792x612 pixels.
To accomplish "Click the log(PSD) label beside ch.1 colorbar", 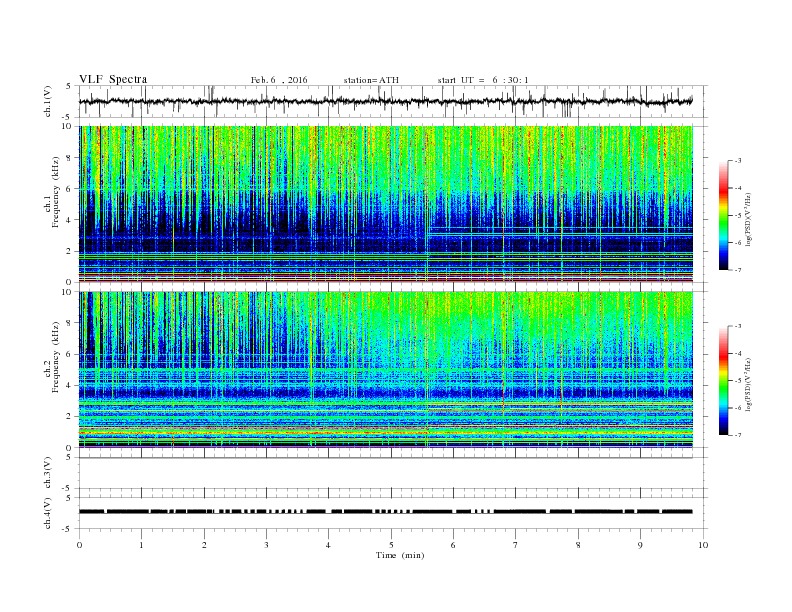I will point(749,219).
